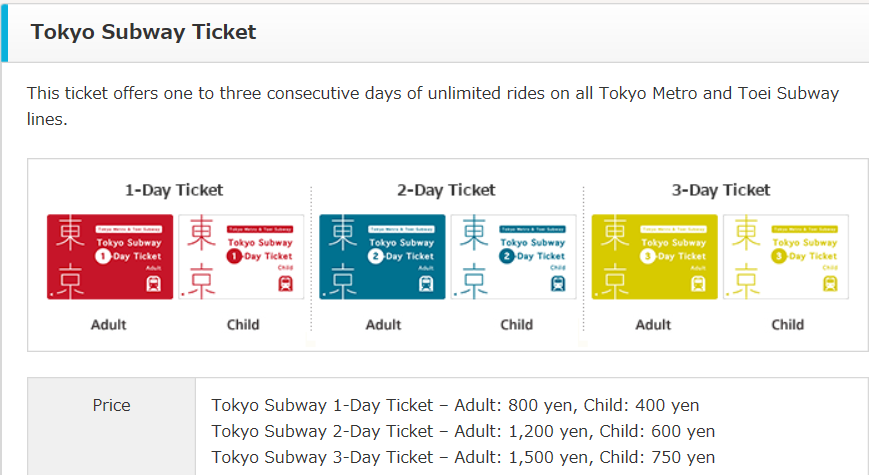Image resolution: width=869 pixels, height=475 pixels.
Task: Click the red 1-Day Adult ticket image
Action: pos(110,257)
